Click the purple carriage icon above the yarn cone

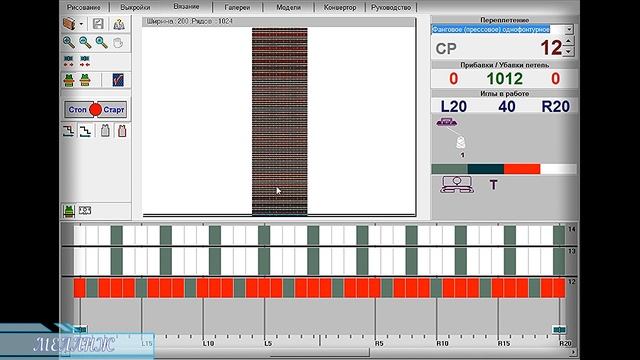(x=447, y=122)
